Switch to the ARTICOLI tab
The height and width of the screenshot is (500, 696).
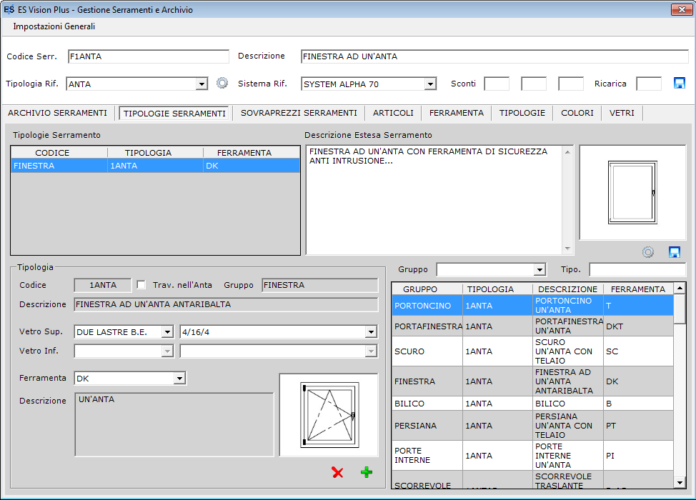click(393, 113)
